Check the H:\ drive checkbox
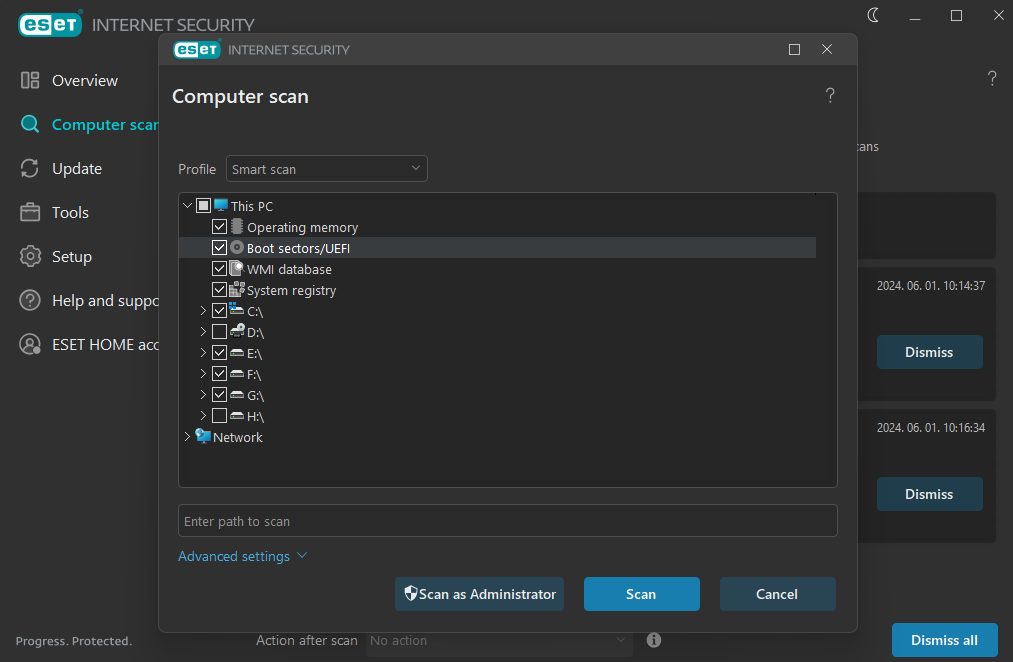This screenshot has width=1013, height=662. tap(220, 415)
